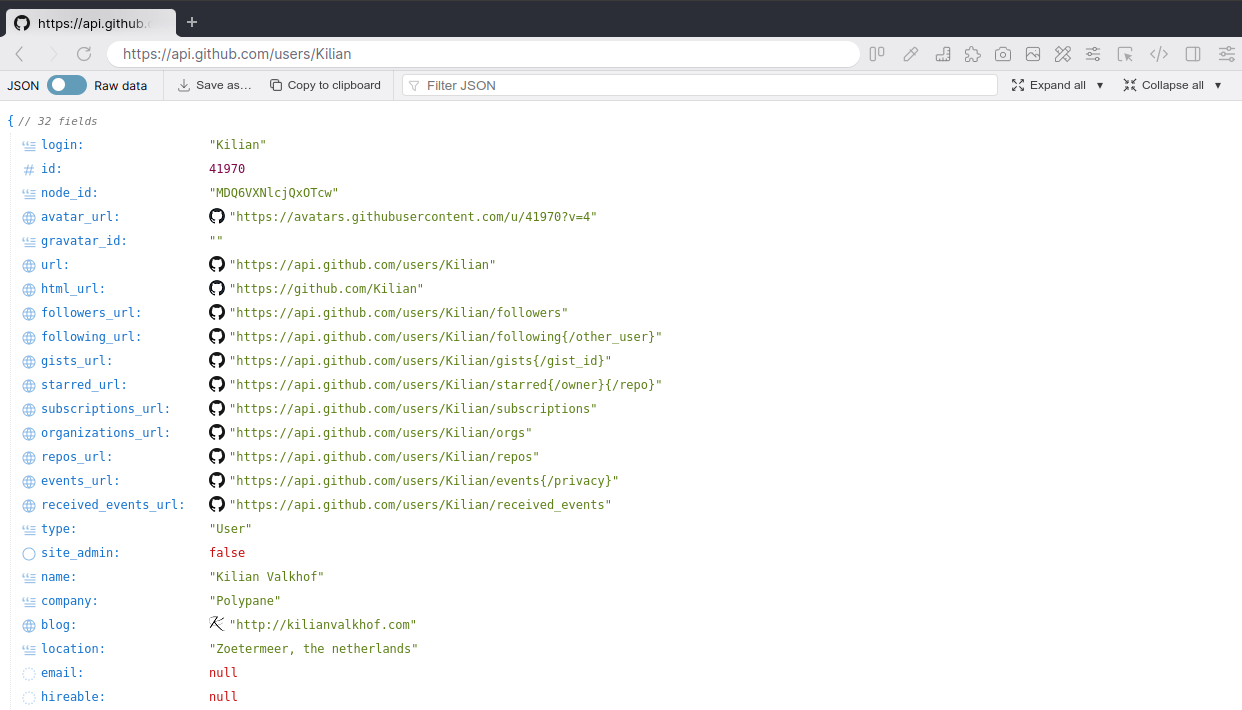Click the hash icon before the id field
Image resolution: width=1242 pixels, height=710 pixels.
(x=29, y=169)
